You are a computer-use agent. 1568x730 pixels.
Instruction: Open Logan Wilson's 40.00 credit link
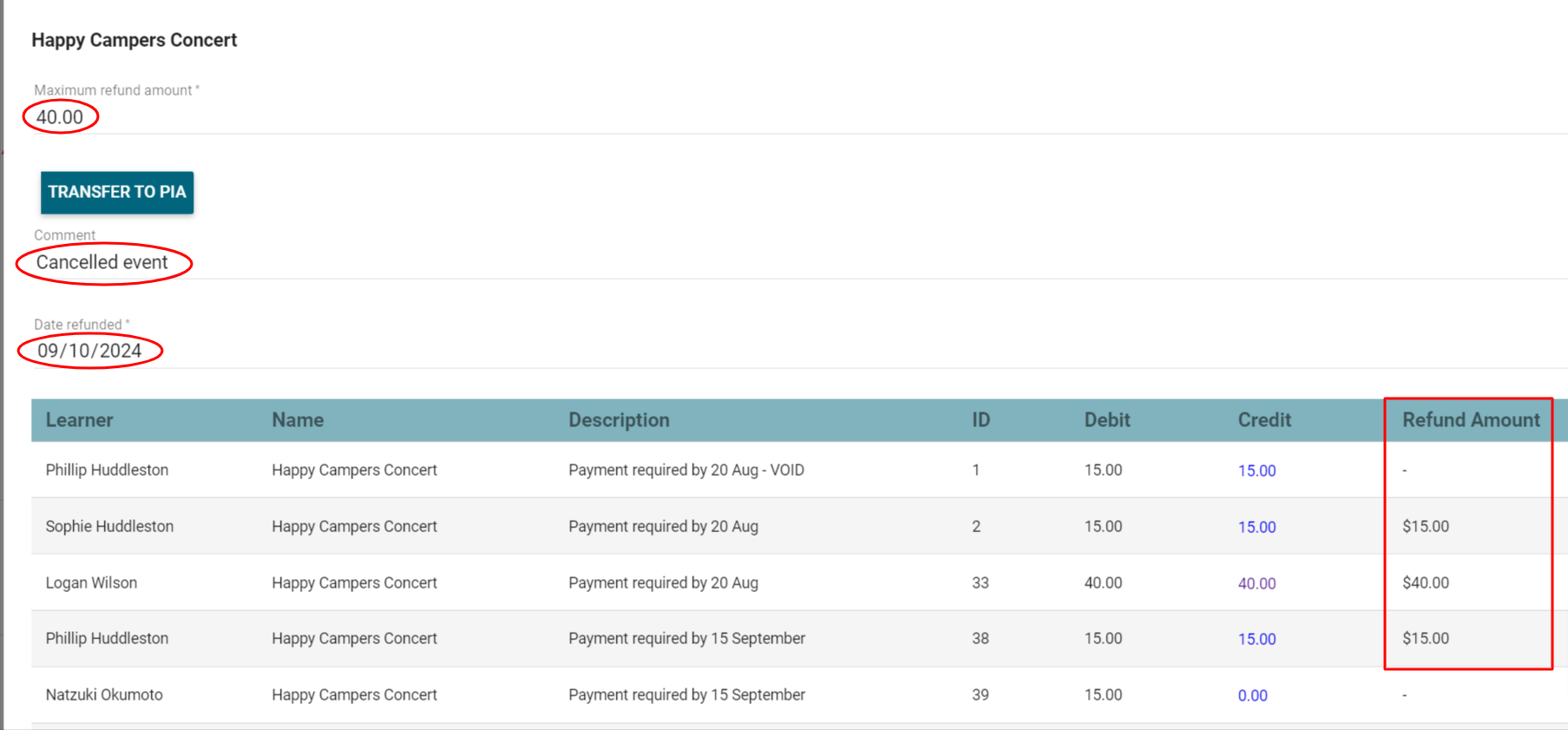pos(1256,583)
